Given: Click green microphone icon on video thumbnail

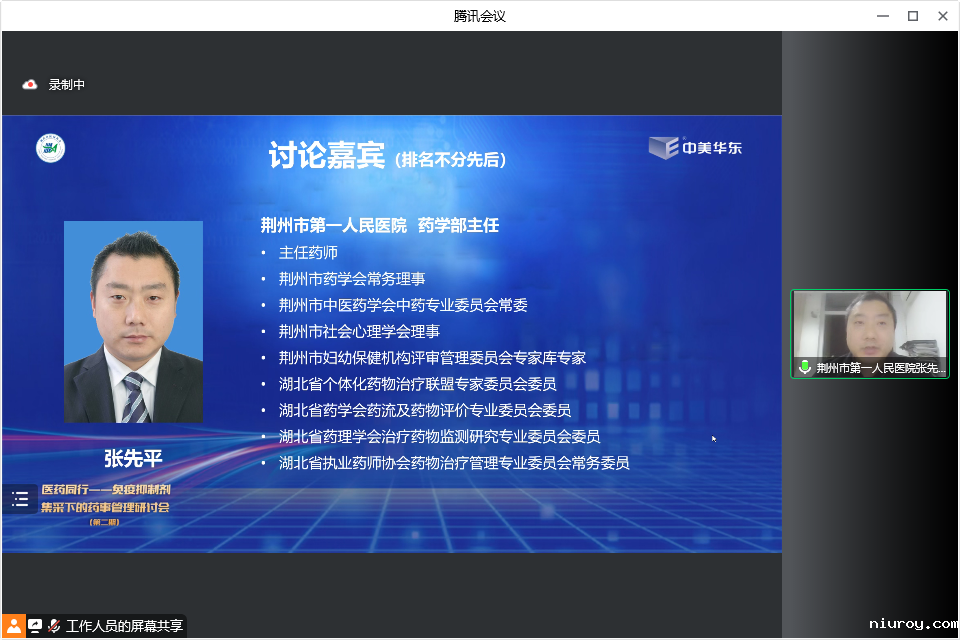Looking at the screenshot, I should tap(804, 368).
